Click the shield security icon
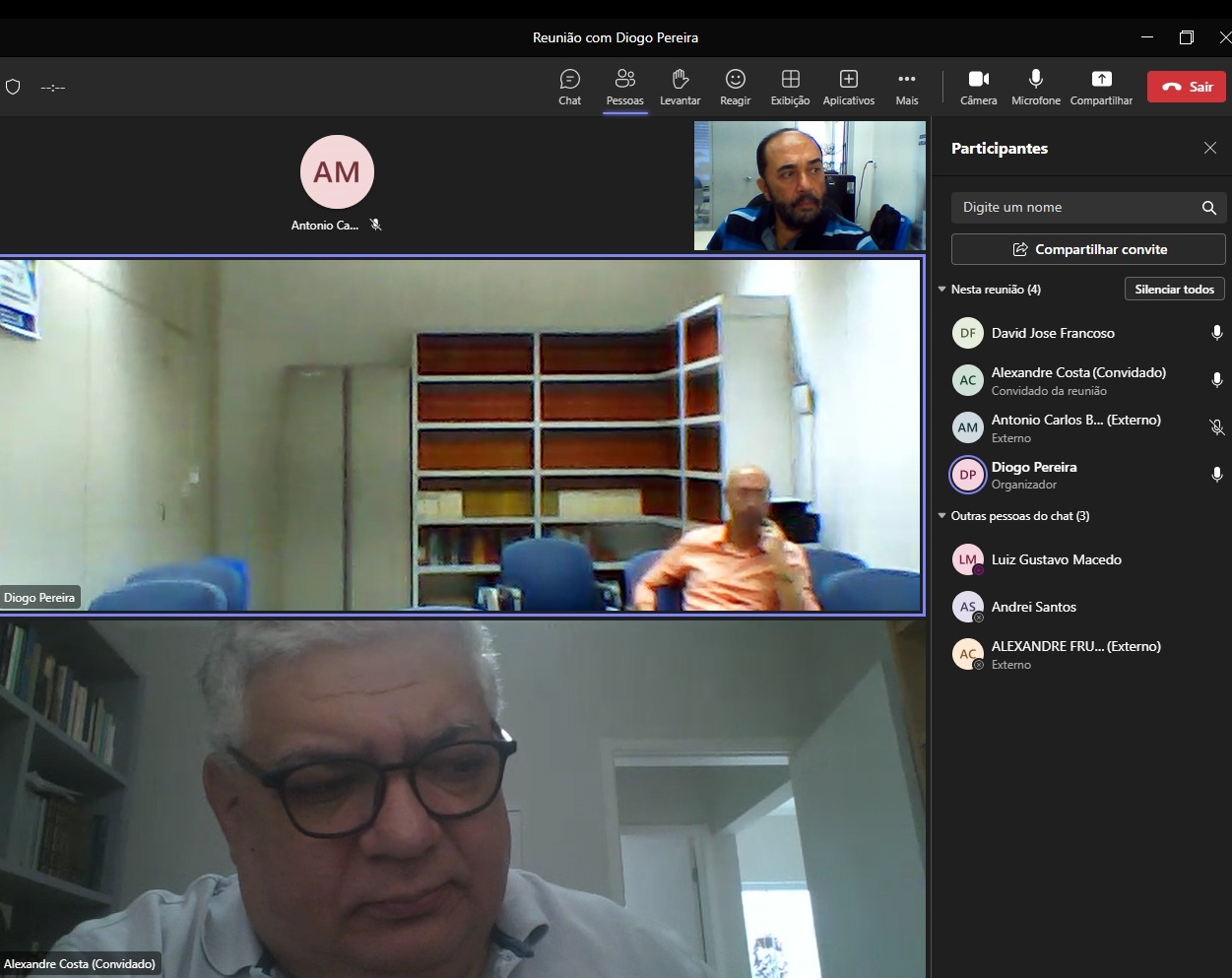Screen dimensions: 1232x978 point(13,87)
